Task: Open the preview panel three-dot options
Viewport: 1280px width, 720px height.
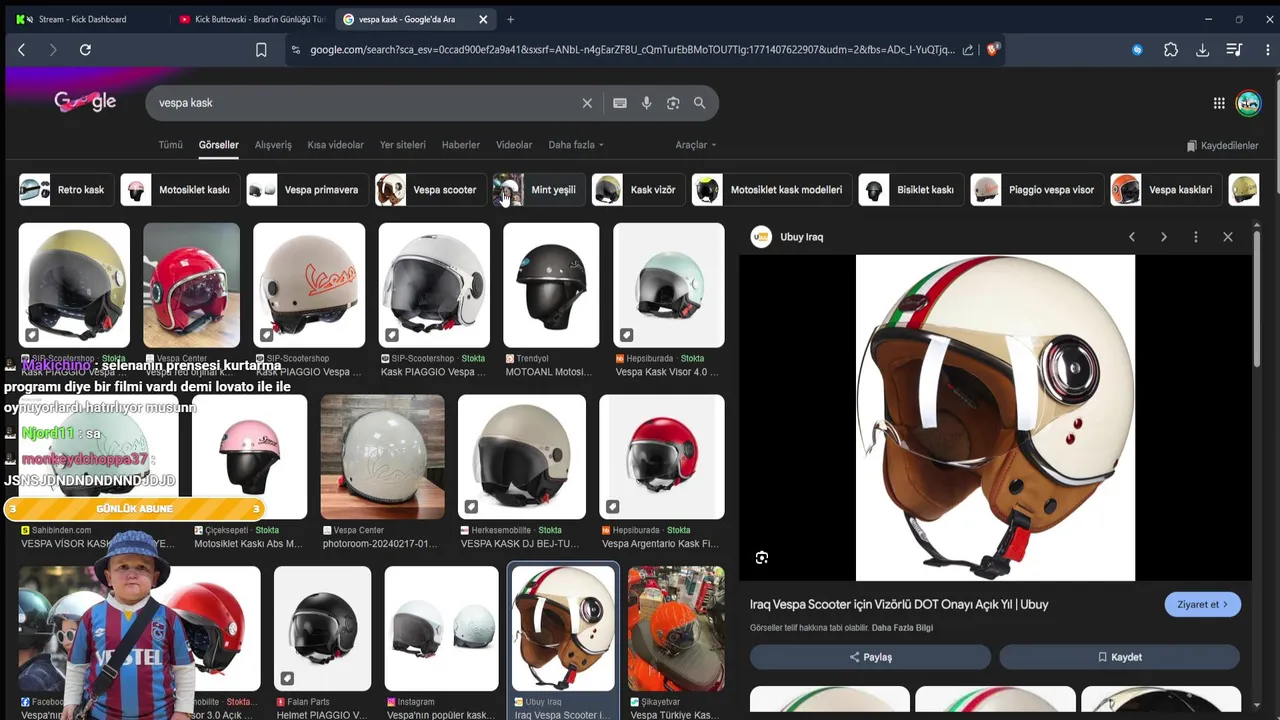Action: (1196, 237)
